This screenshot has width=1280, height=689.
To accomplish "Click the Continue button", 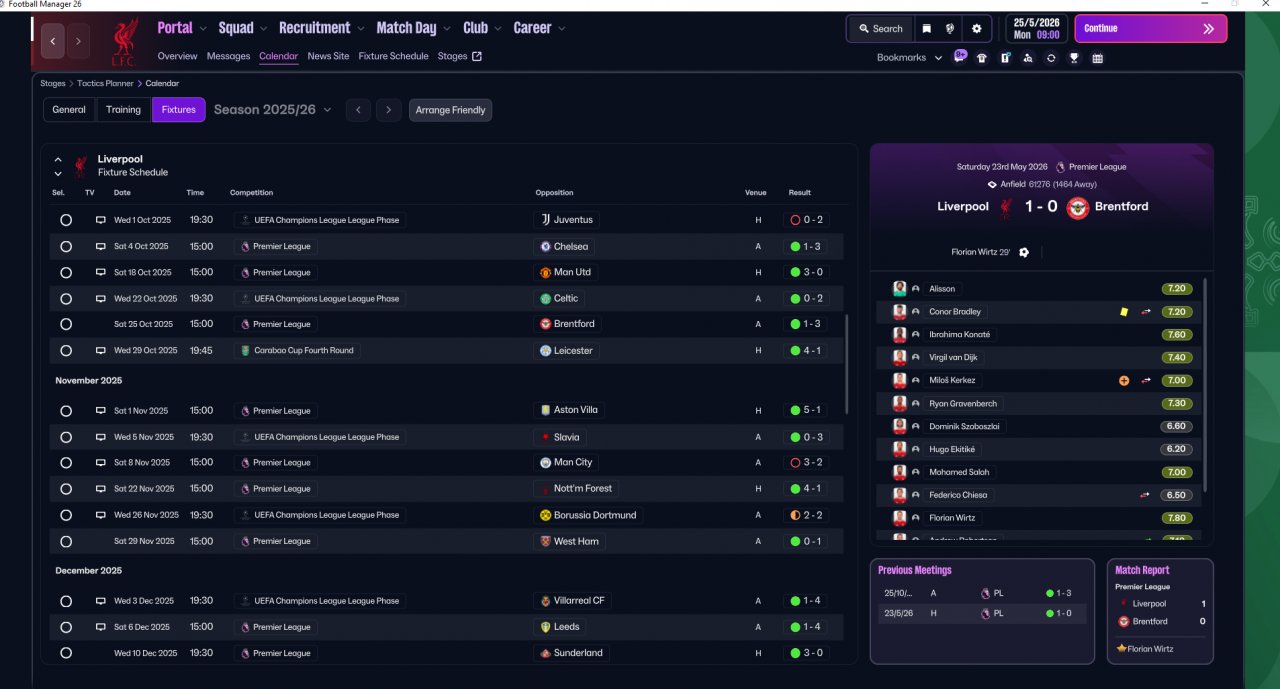I will (x=1150, y=29).
